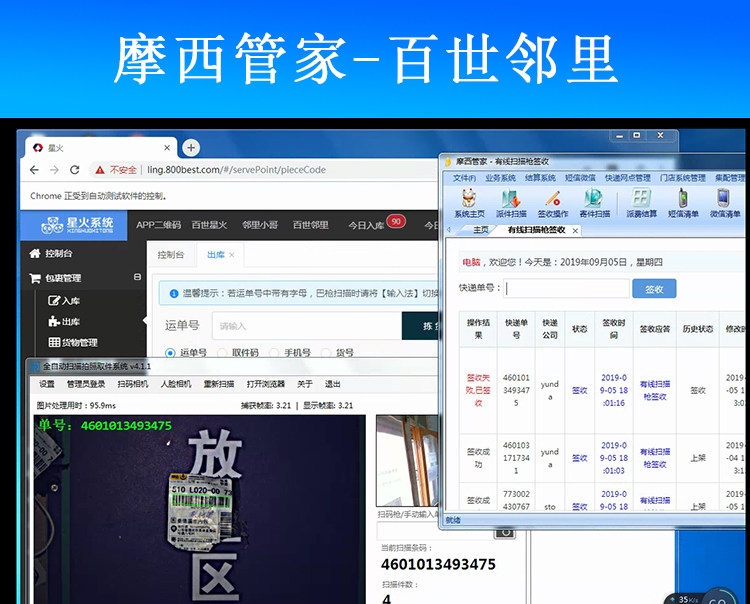Click the blue 签收 button

(654, 288)
